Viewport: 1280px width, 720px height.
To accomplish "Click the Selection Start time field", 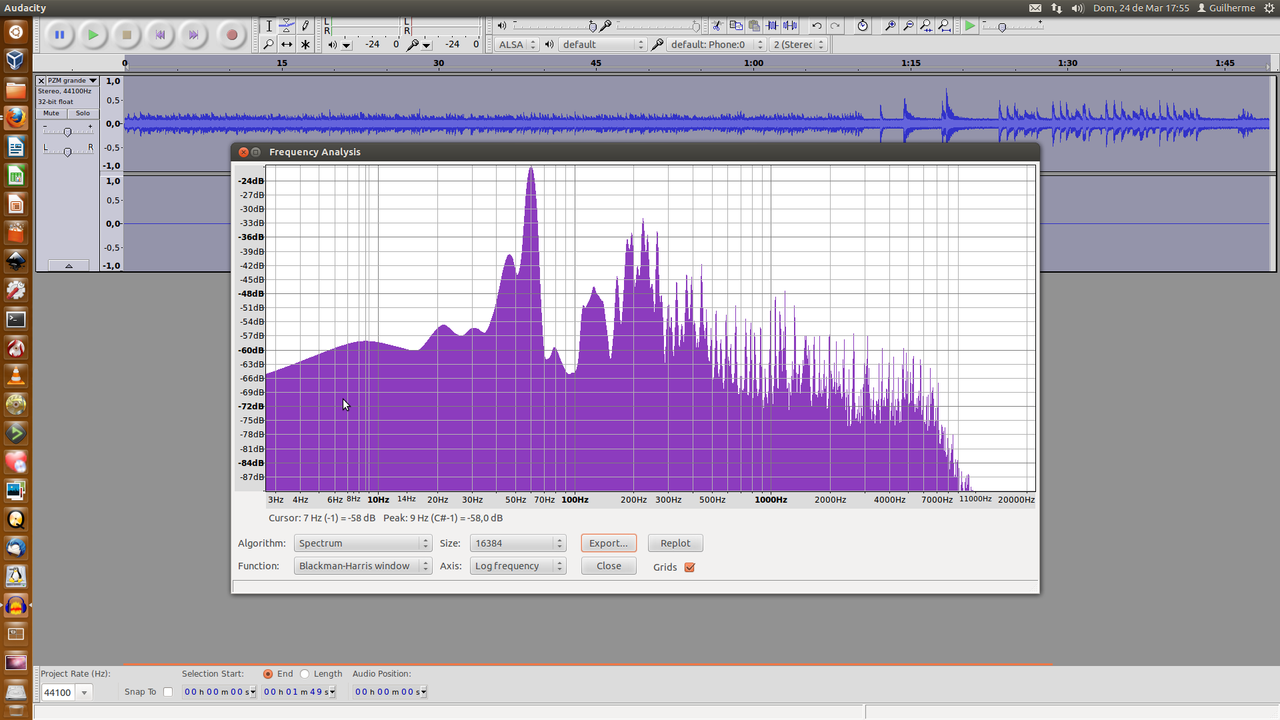I will [x=220, y=692].
